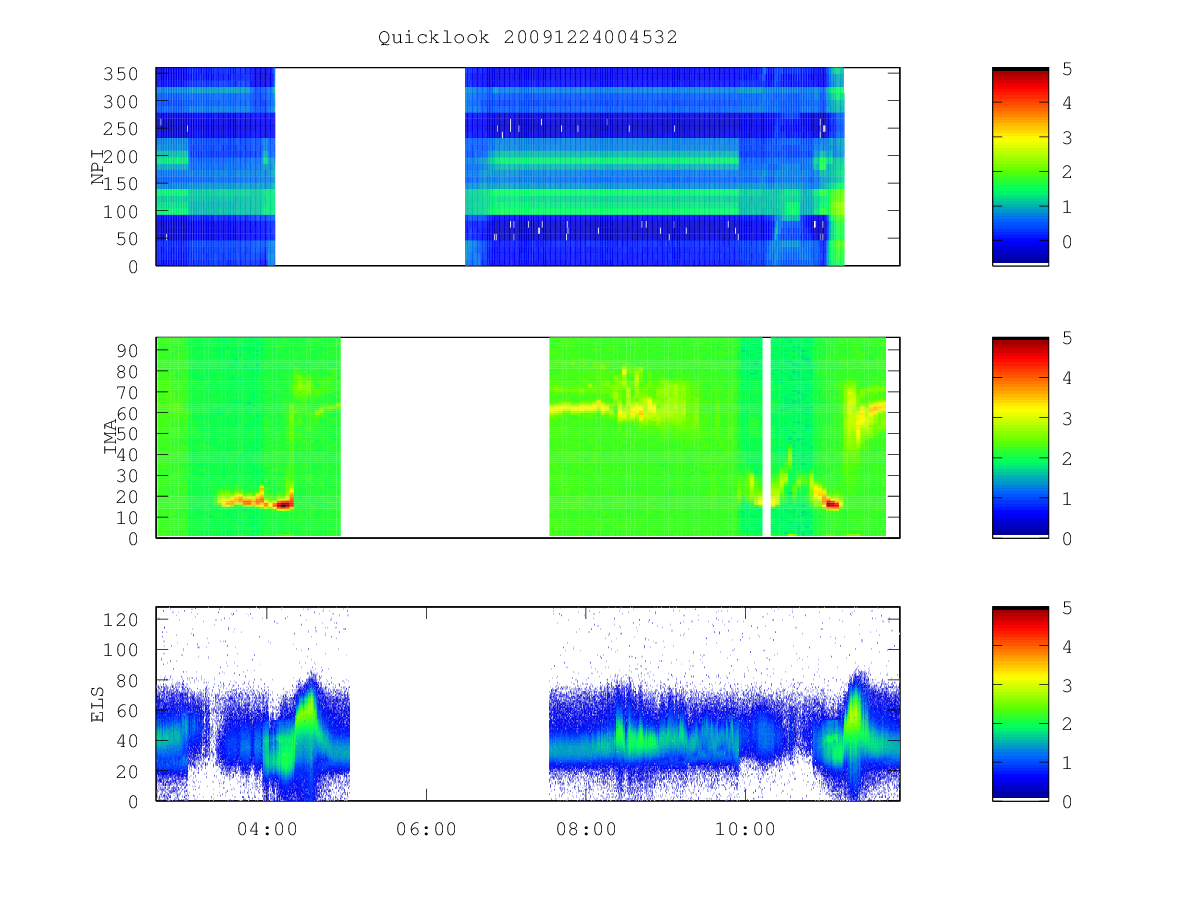Click the red IMA peak near 04:00
The width and height of the screenshot is (1200, 900).
point(284,505)
